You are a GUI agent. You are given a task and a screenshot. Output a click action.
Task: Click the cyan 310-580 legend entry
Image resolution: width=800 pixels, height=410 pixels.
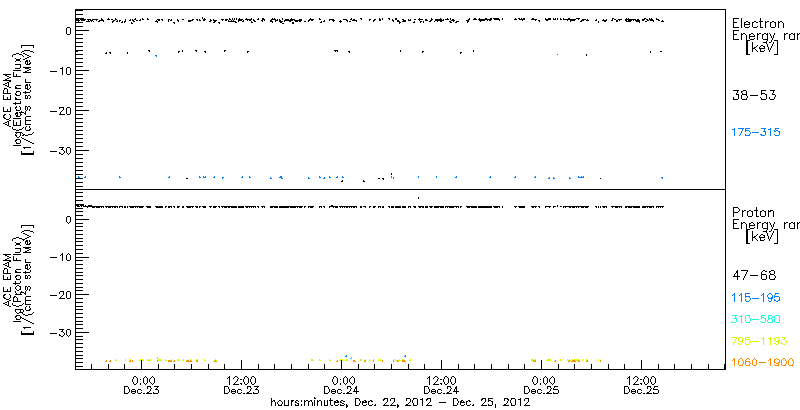click(756, 320)
